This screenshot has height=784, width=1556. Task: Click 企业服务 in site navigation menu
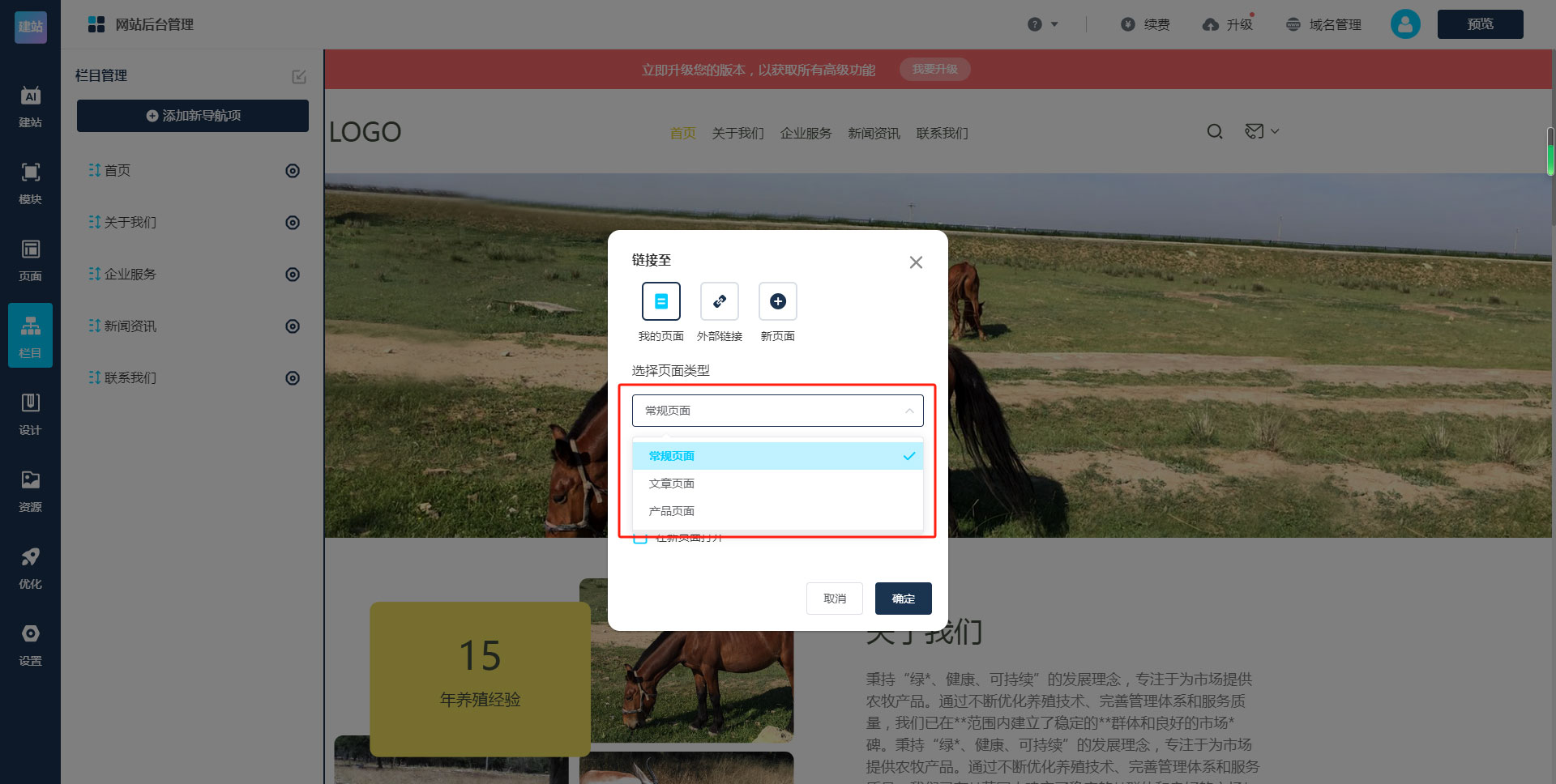click(806, 133)
